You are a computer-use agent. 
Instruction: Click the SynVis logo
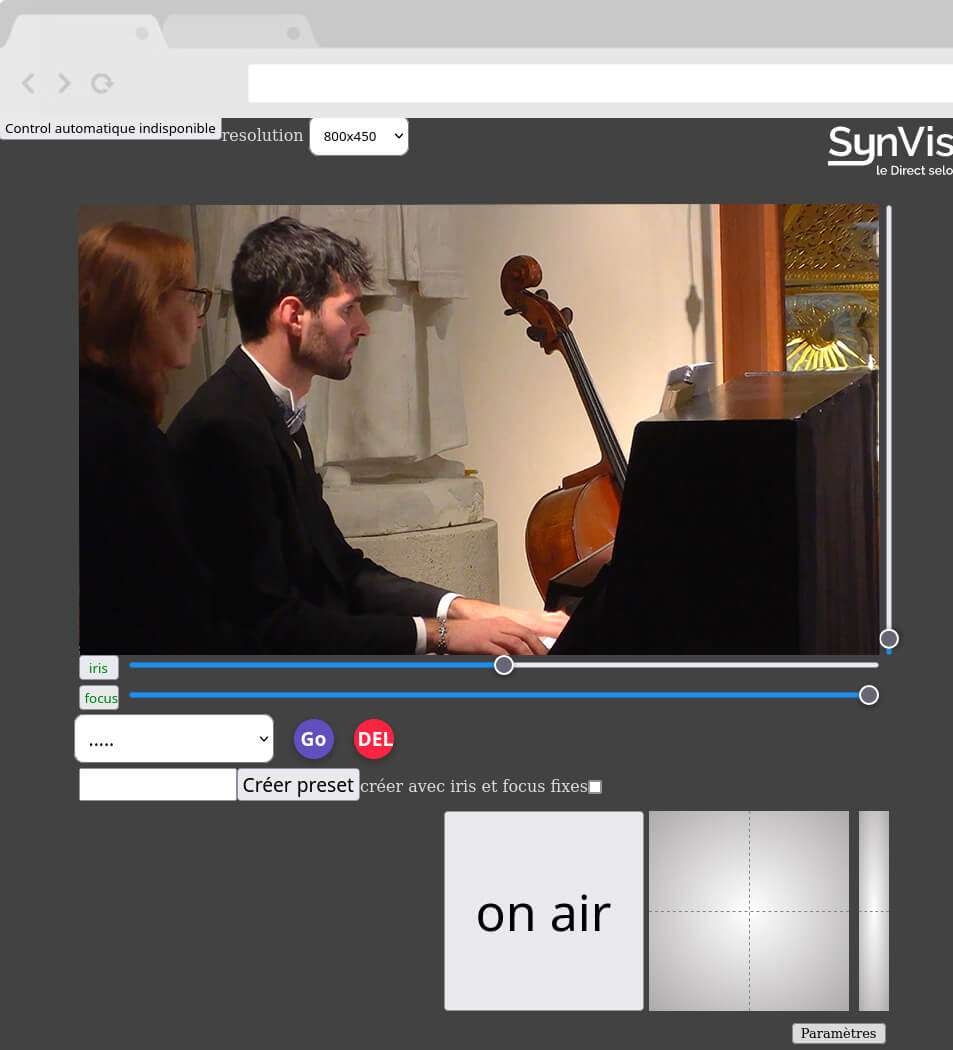click(890, 151)
